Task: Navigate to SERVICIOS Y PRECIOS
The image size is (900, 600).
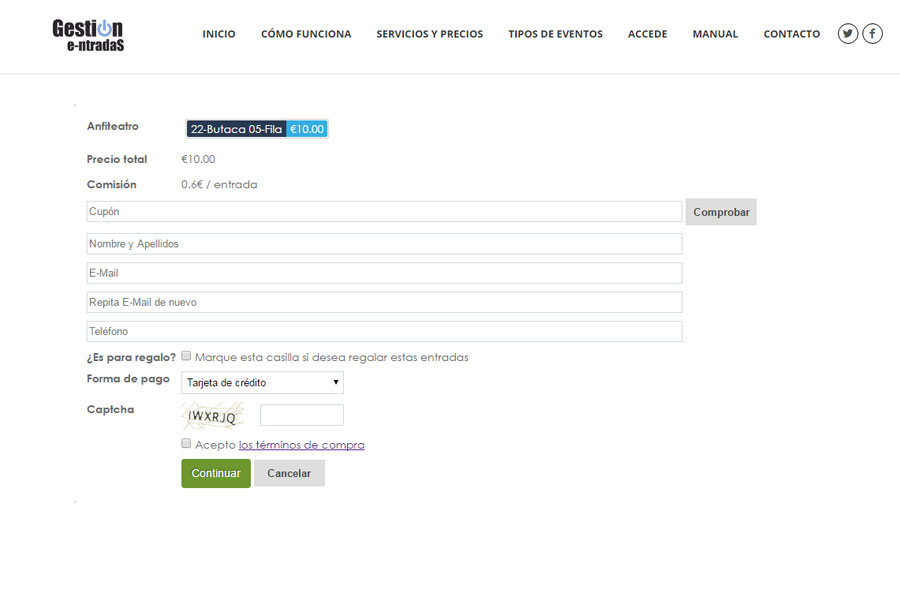Action: [429, 34]
